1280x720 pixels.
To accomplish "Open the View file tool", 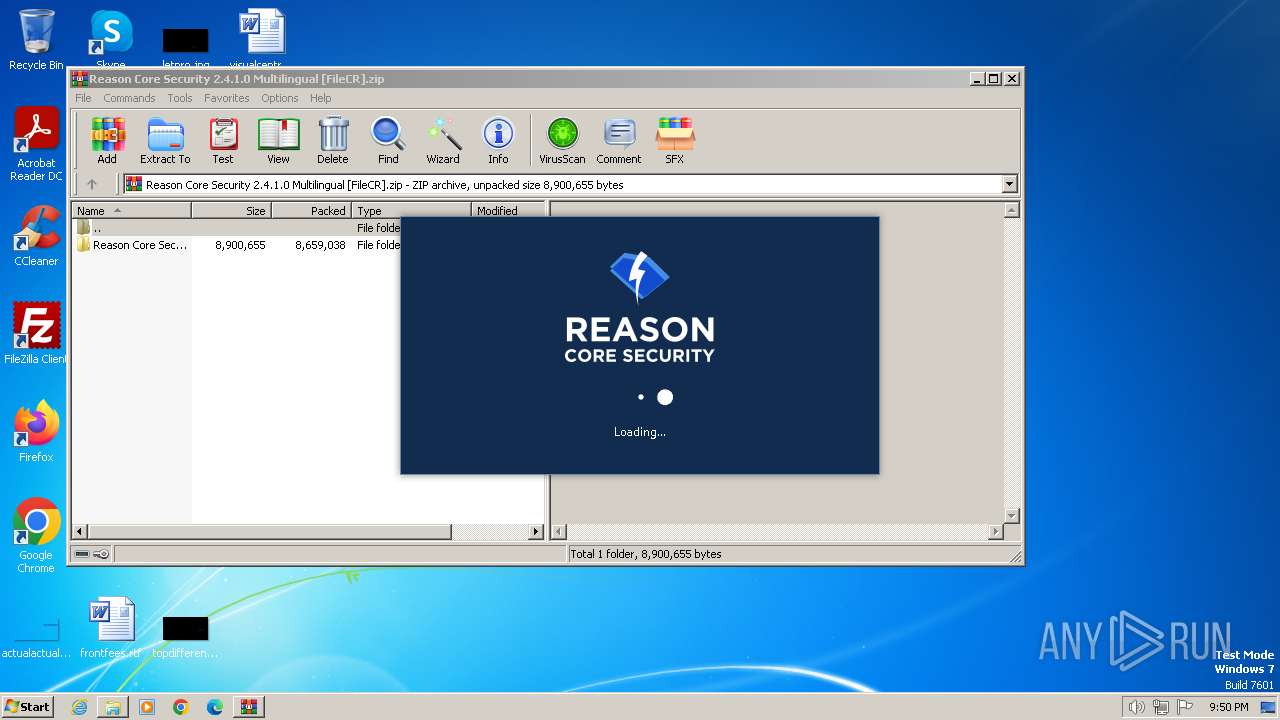I will tap(278, 140).
